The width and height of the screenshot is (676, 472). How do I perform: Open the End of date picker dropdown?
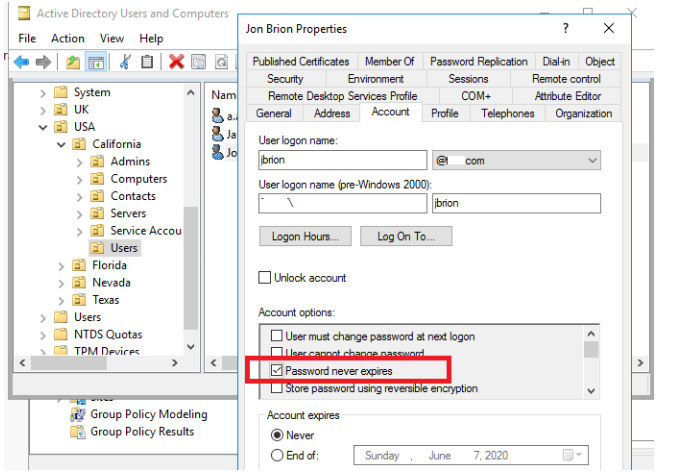(x=579, y=455)
